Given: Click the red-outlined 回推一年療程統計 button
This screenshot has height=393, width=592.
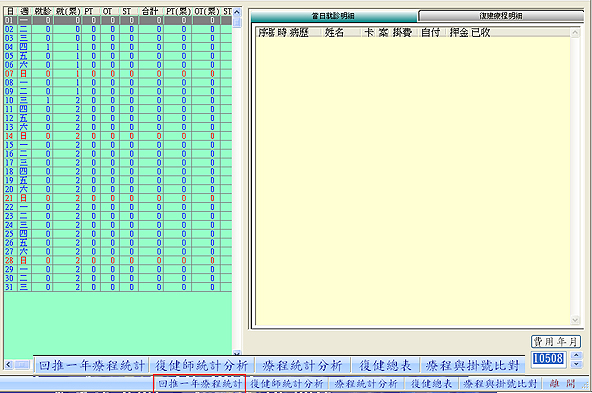Looking at the screenshot, I should coord(200,384).
